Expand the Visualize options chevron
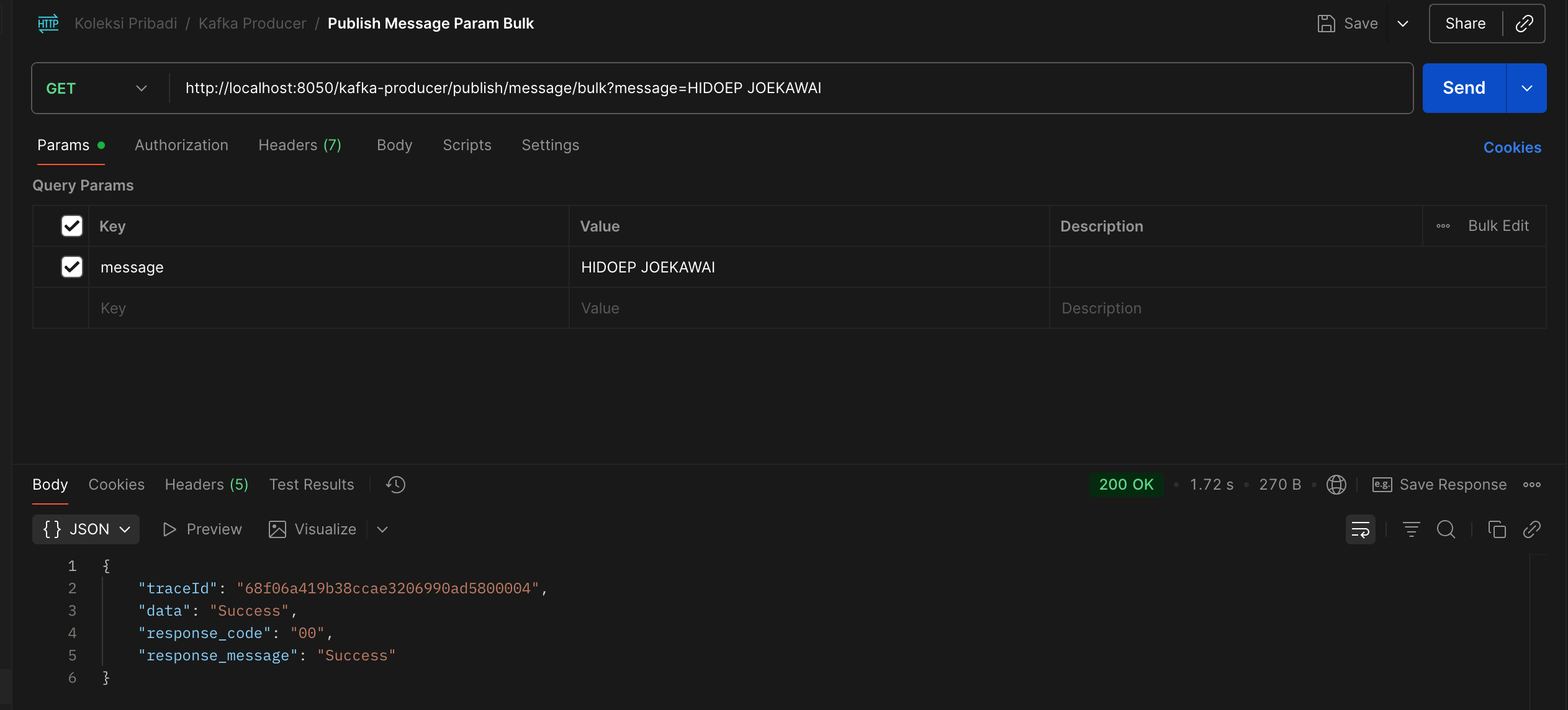1568x710 pixels. (x=382, y=529)
